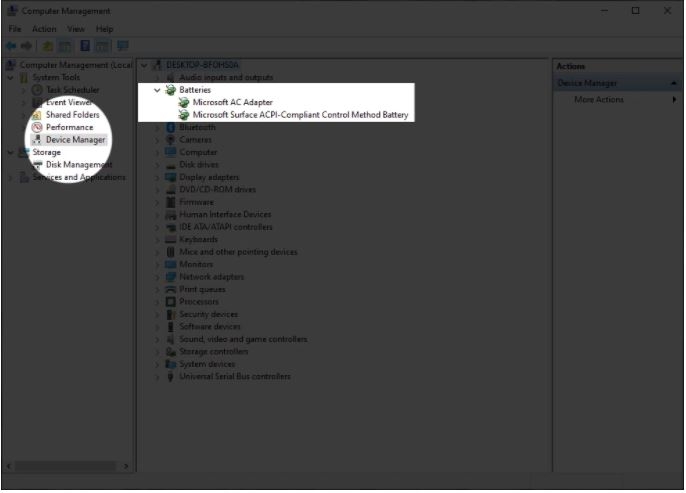Viewport: 686px width, 493px height.
Task: Click the Surface ACPI-Compliant battery device icon
Action: coord(184,115)
